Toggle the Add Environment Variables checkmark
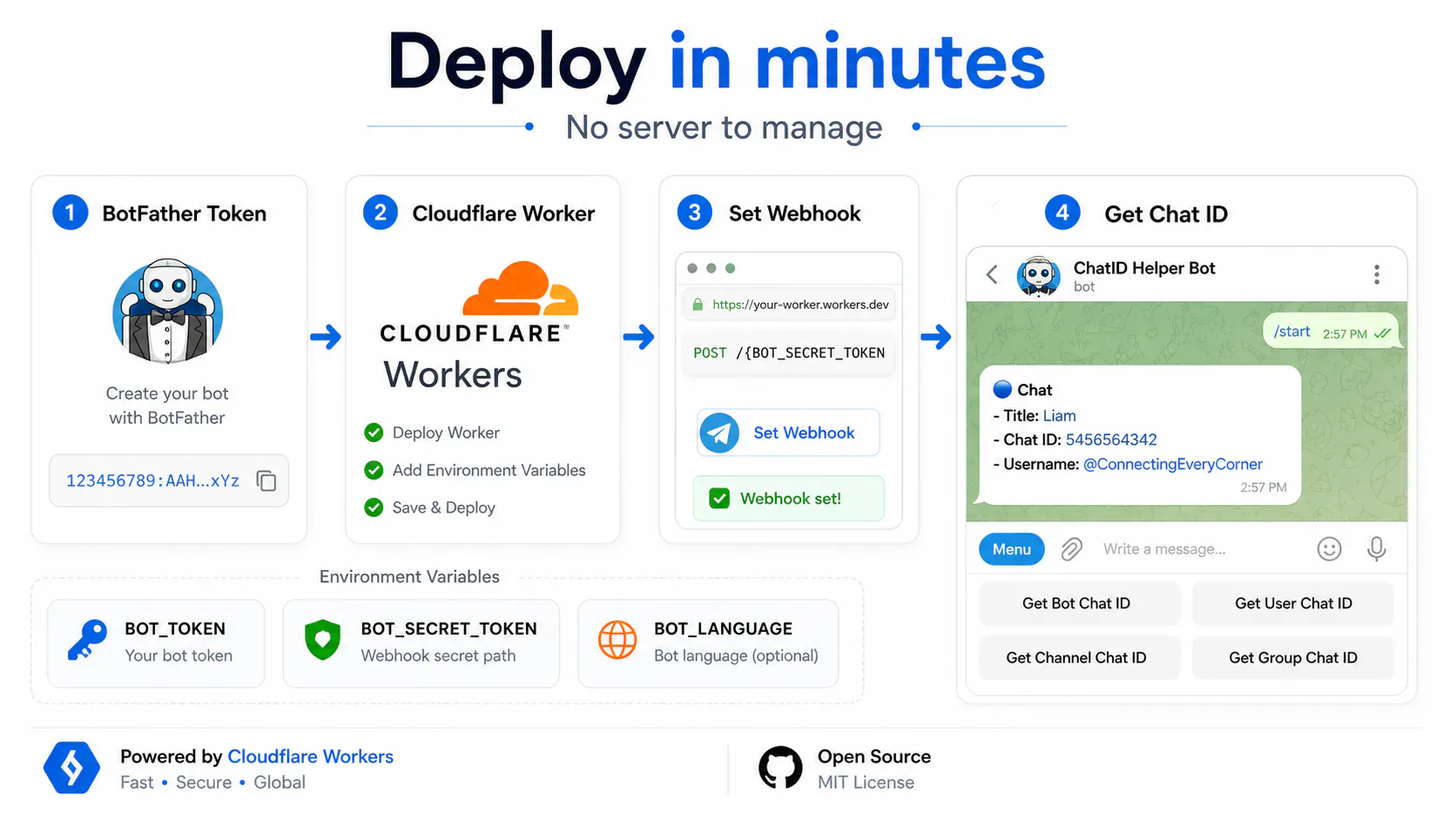Viewport: 1456px width, 819px height. [x=374, y=470]
